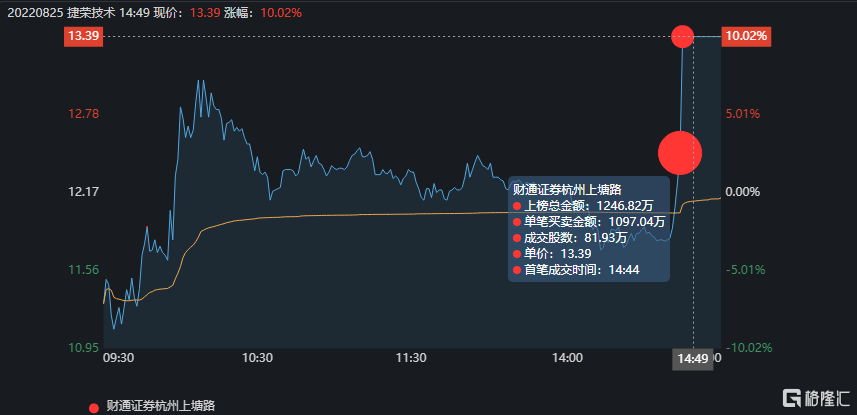Click the 14:49 crosshair time label
857x415 pixels.
pos(692,357)
